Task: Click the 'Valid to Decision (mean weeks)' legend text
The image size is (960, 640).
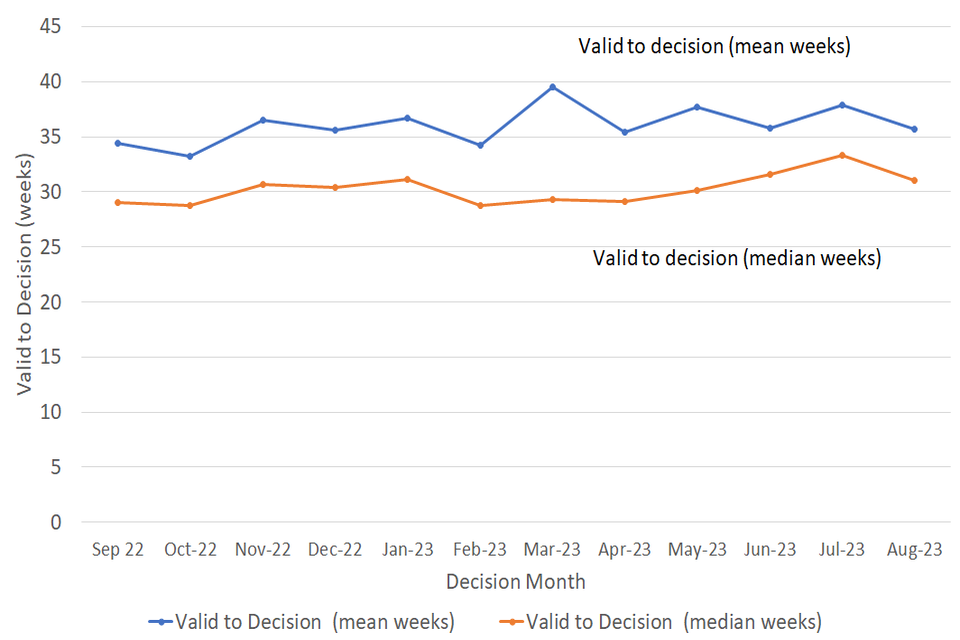Action: click(x=314, y=621)
